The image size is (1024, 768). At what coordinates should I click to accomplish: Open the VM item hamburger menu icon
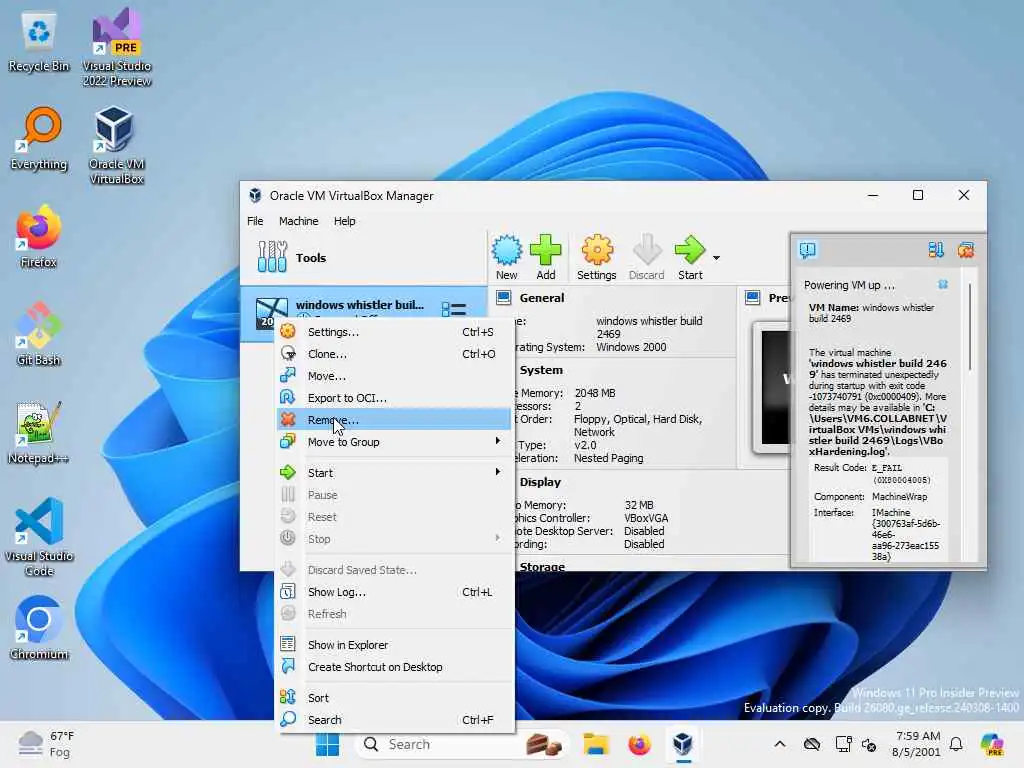pos(454,309)
